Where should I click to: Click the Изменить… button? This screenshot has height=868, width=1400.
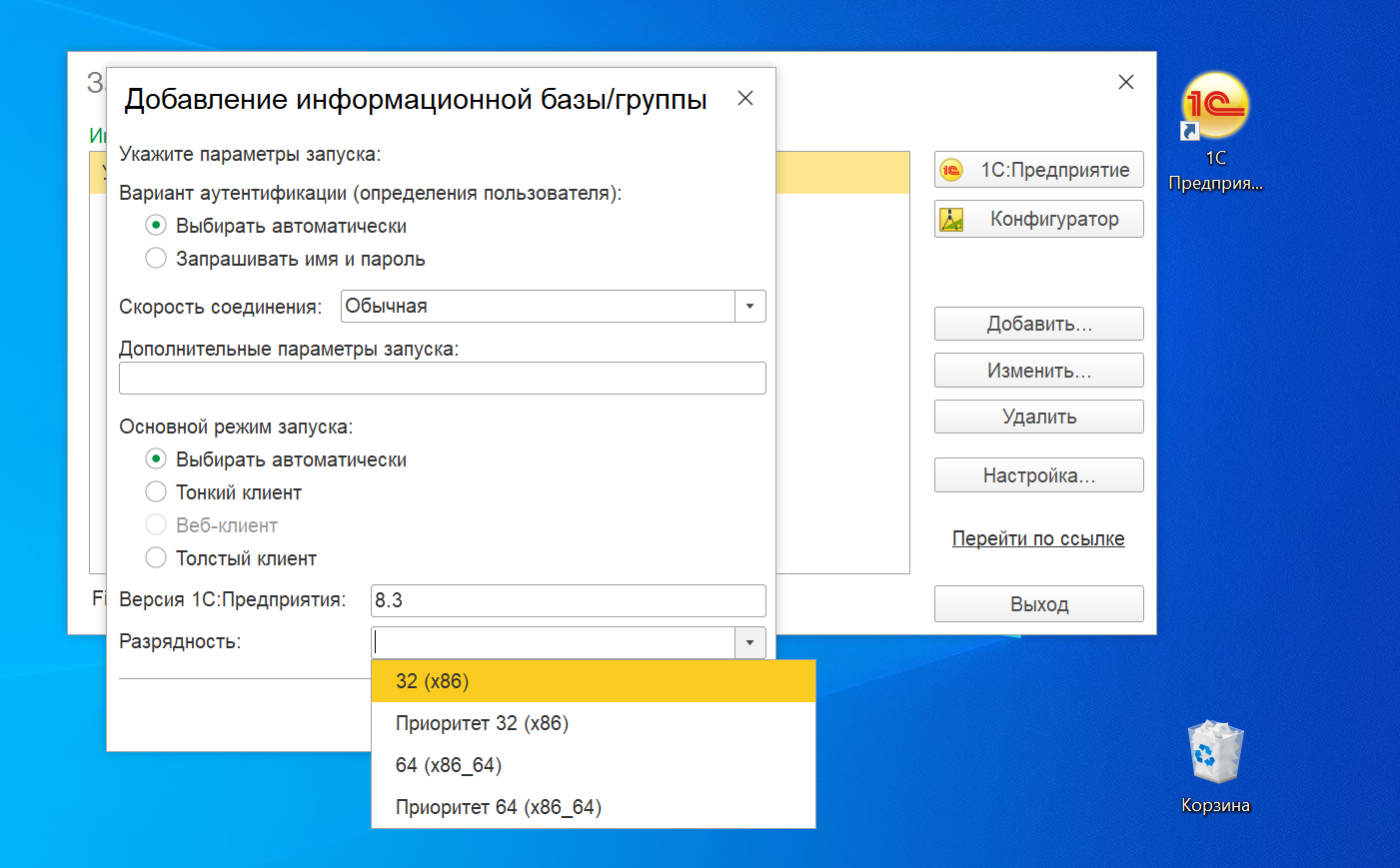(1038, 371)
